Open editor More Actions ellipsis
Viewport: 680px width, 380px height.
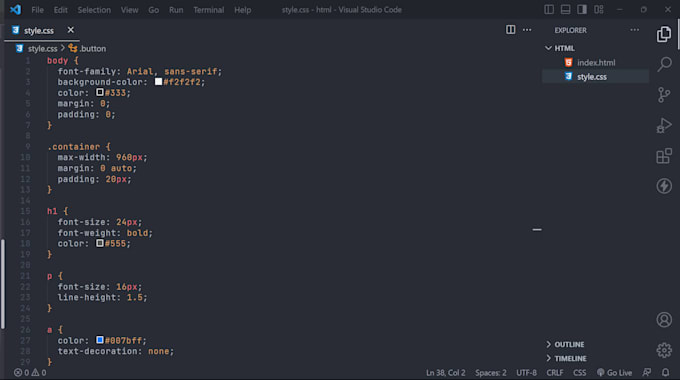pyautogui.click(x=527, y=30)
